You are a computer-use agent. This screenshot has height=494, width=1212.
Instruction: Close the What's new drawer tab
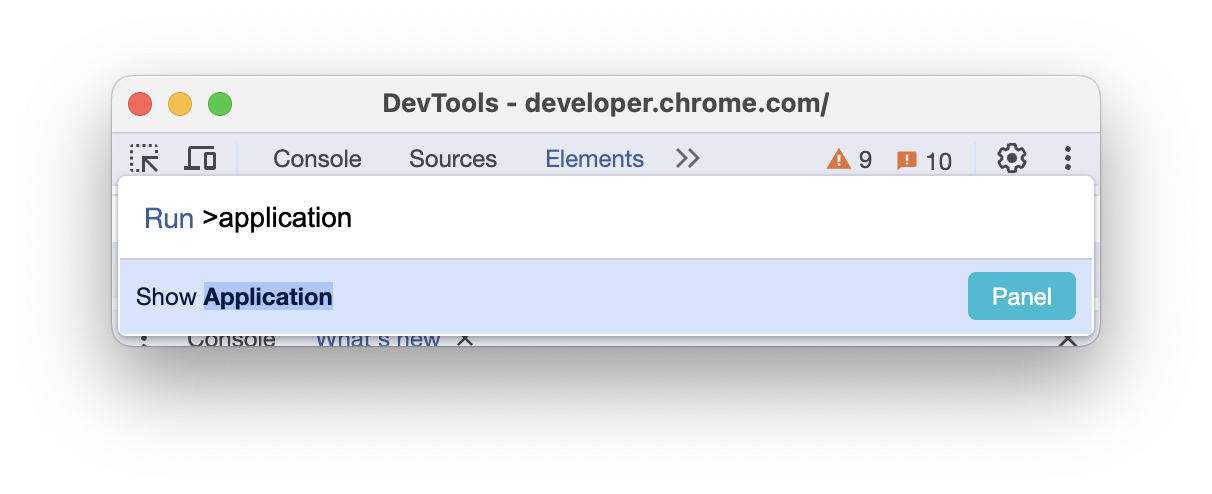464,340
